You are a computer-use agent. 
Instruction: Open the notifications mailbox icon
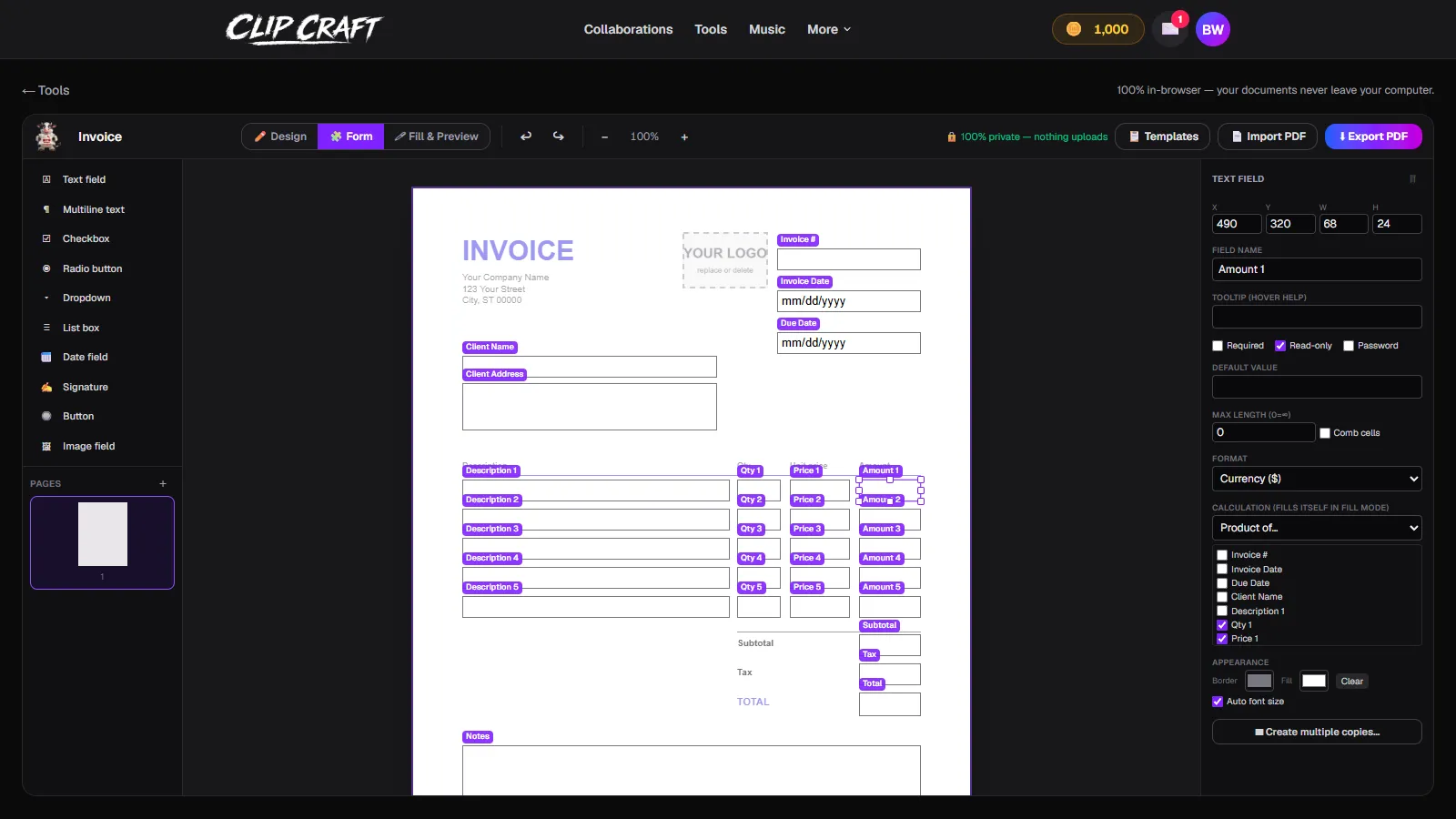coord(1170,29)
